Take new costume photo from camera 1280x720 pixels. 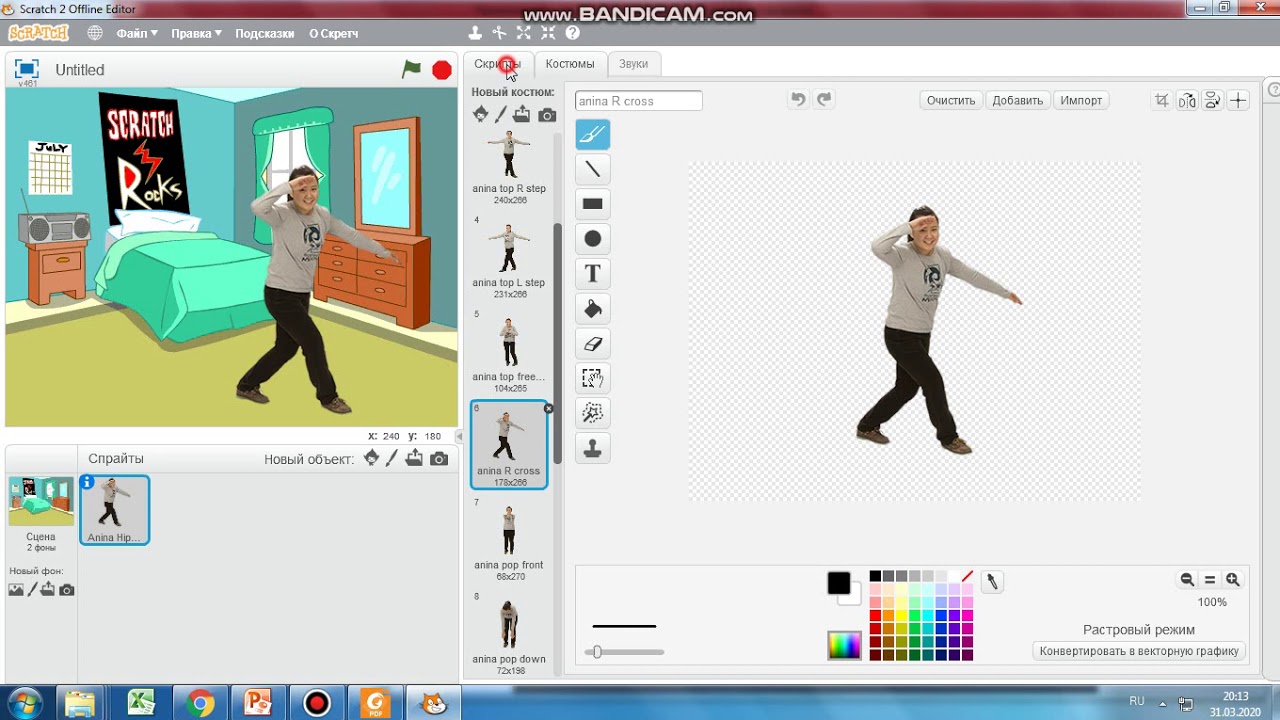[x=547, y=115]
